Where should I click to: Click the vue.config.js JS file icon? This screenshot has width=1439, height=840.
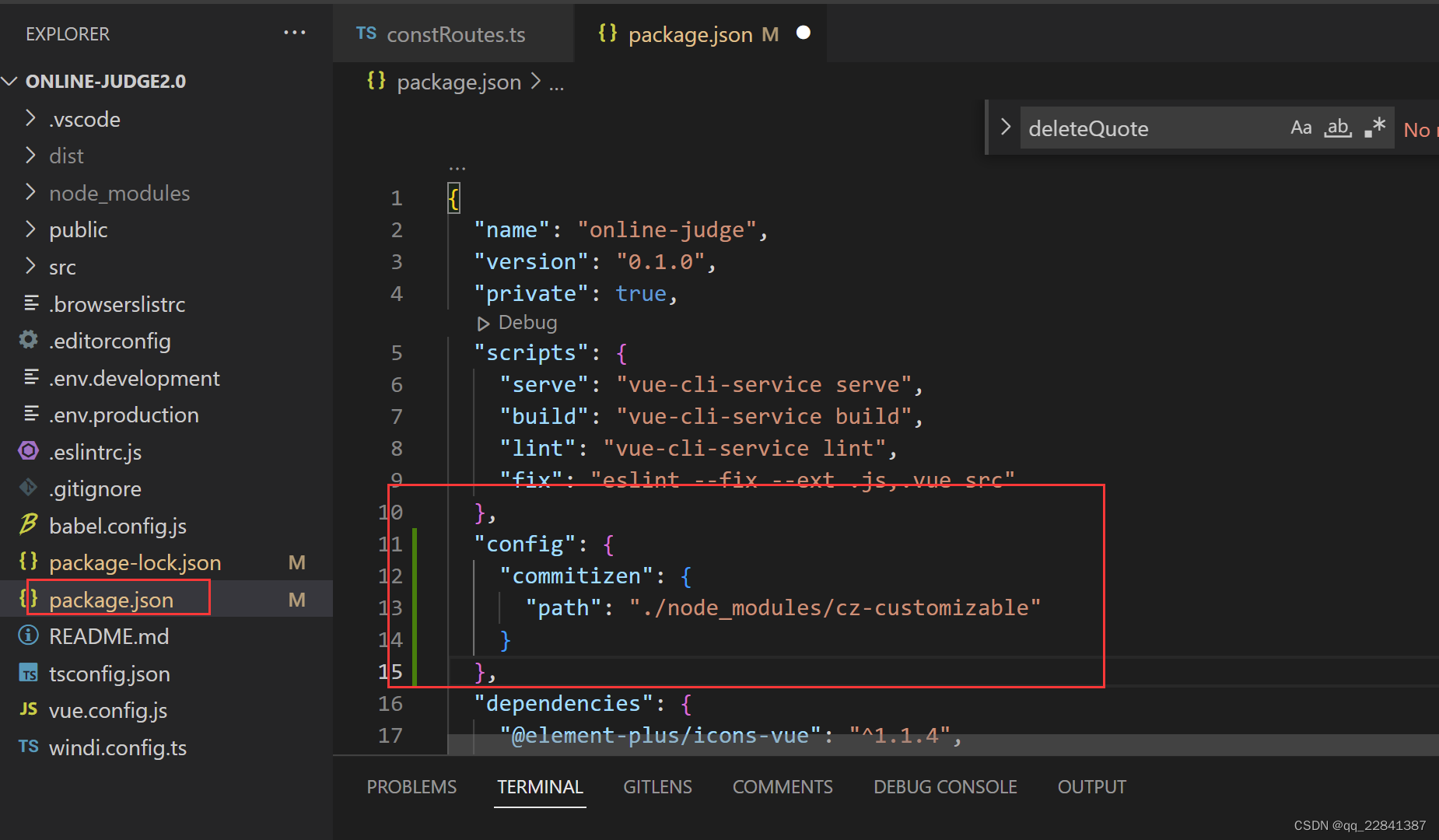29,709
